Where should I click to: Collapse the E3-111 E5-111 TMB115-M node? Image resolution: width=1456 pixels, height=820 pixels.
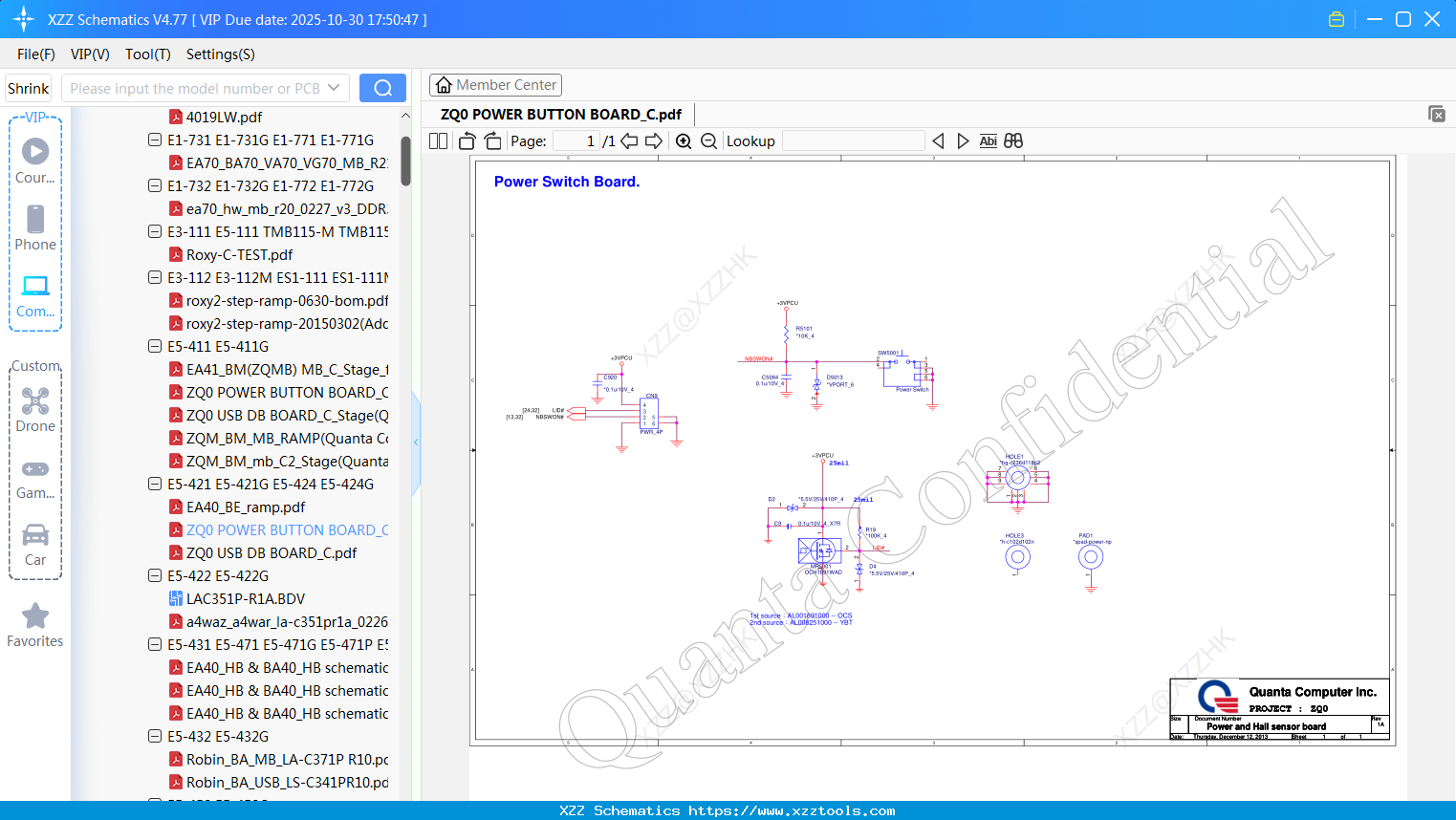tap(155, 231)
